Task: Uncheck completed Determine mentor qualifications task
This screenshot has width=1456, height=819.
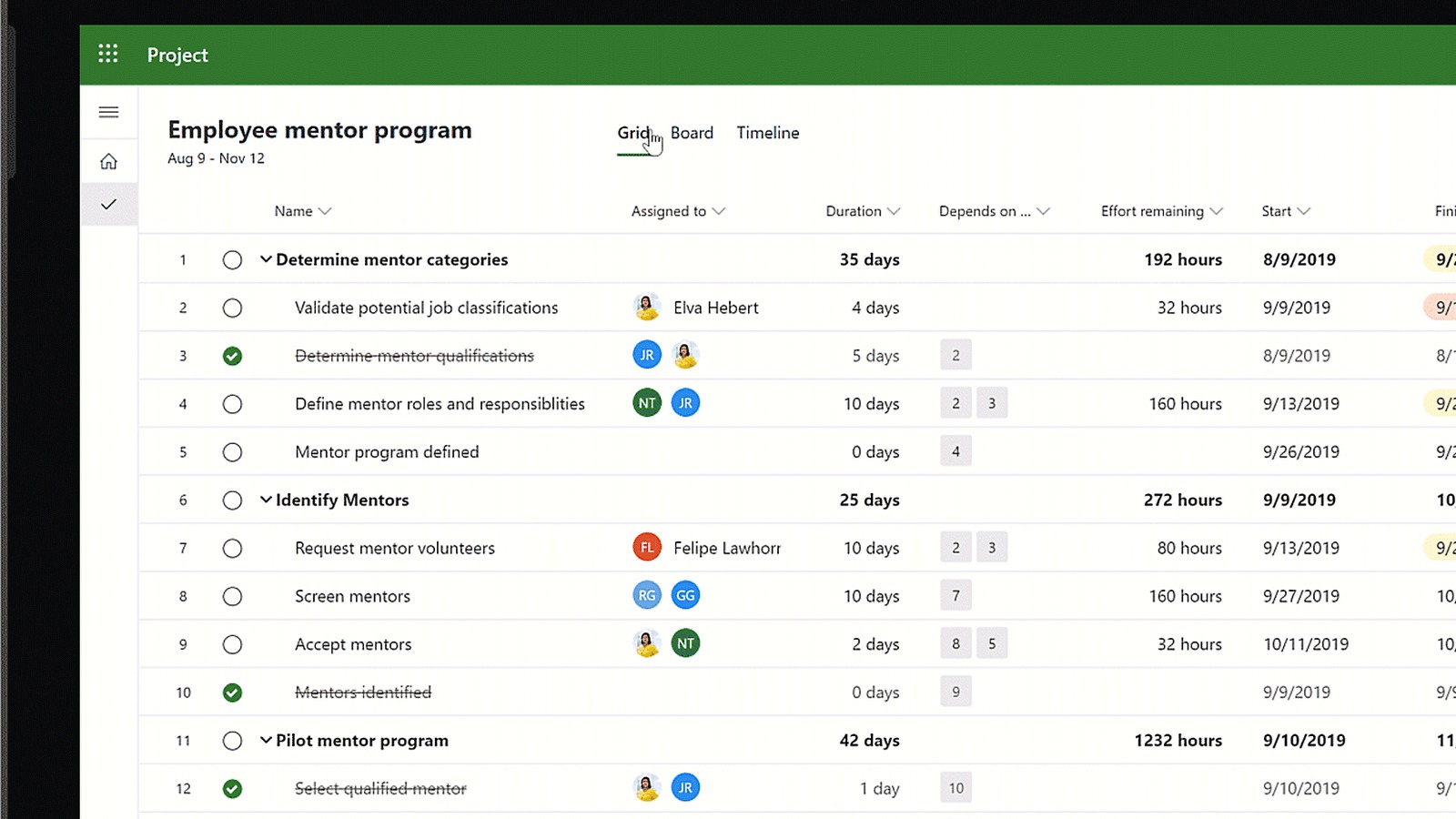Action: [x=232, y=356]
